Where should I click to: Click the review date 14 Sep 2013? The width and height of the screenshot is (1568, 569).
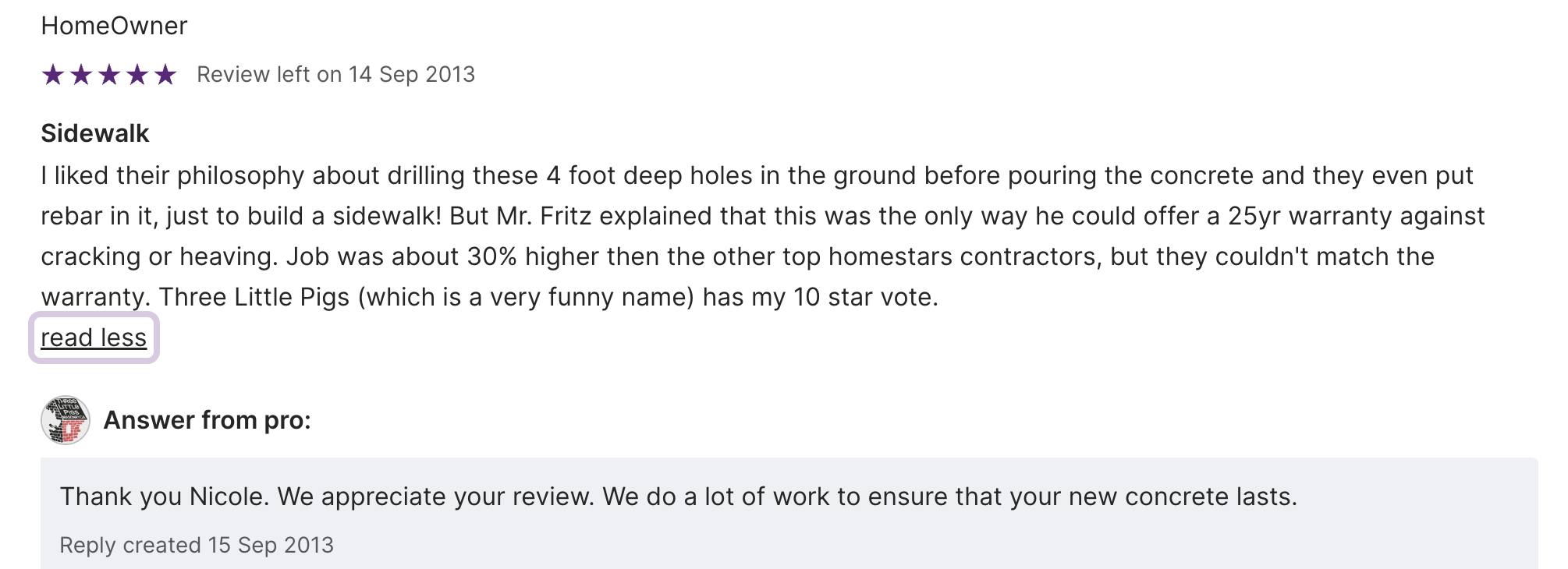point(411,74)
